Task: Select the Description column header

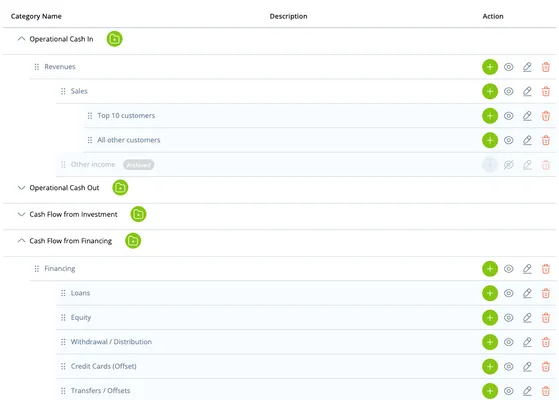Action: pyautogui.click(x=288, y=16)
